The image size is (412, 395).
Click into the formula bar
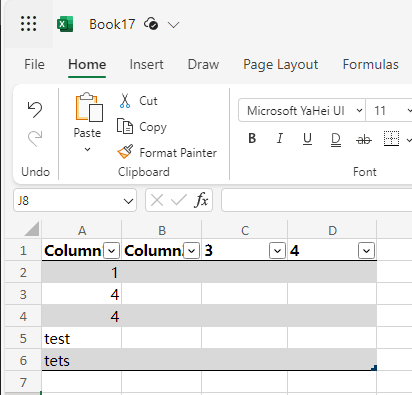(x=317, y=200)
